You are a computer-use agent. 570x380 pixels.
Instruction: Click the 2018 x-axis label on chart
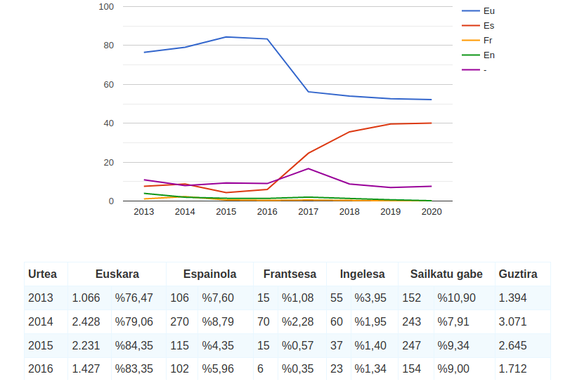[349, 212]
